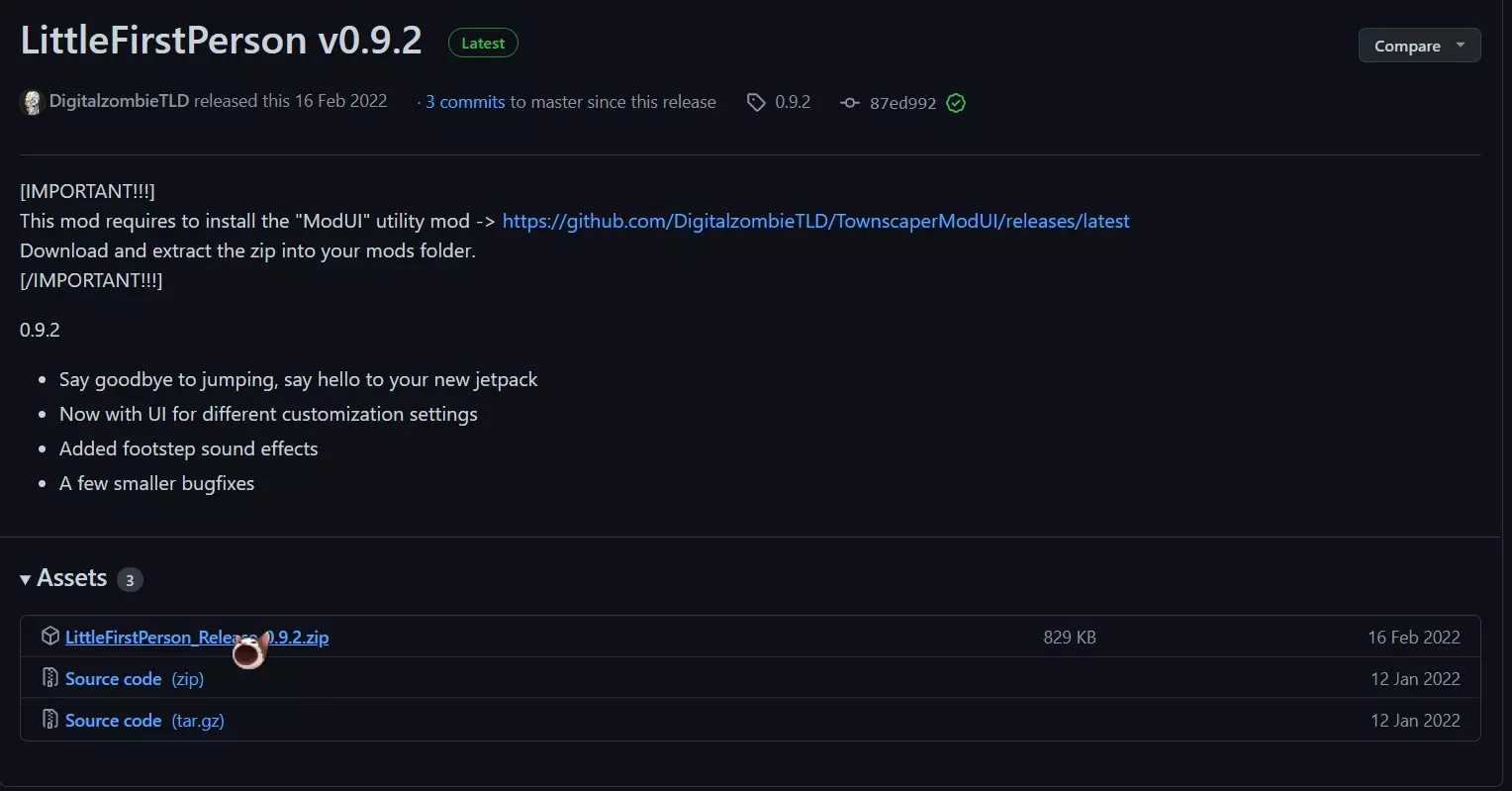The height and width of the screenshot is (791, 1512).
Task: Open the TownscaperModUI releases URL
Action: pos(815,221)
